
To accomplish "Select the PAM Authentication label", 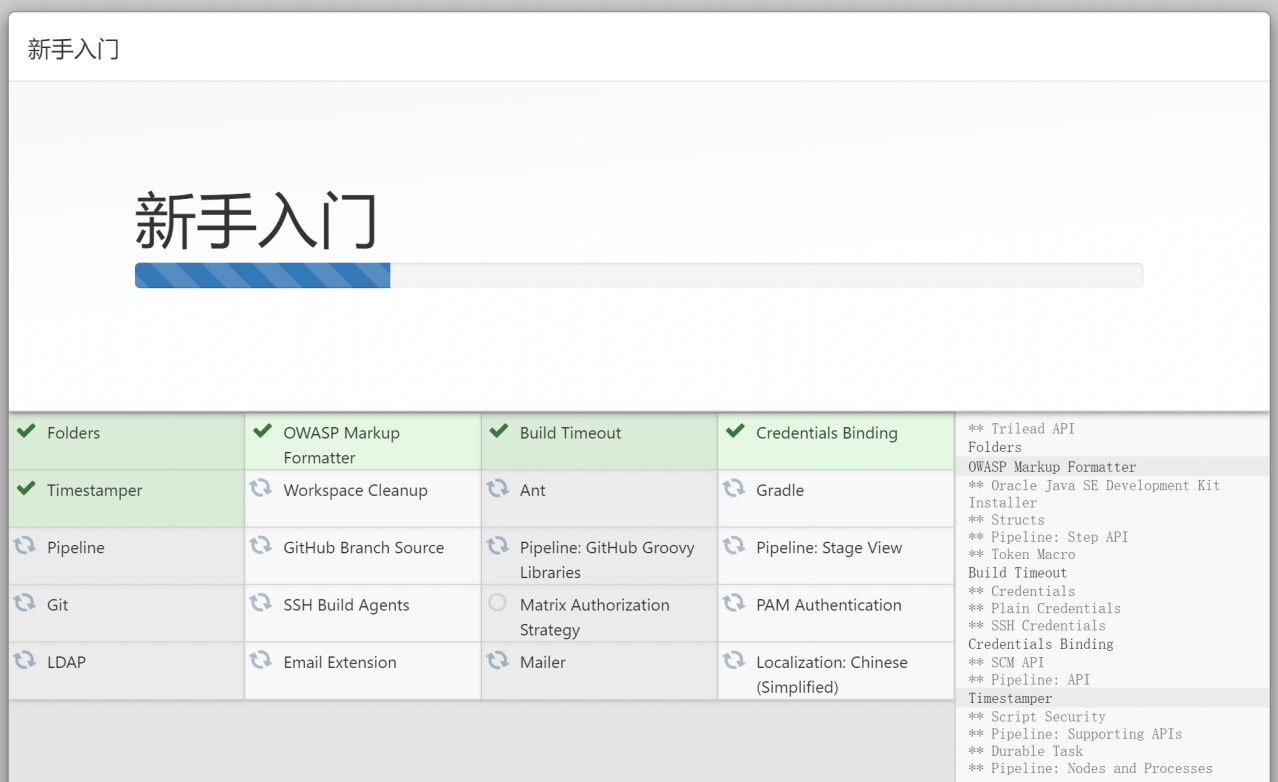I will (829, 605).
